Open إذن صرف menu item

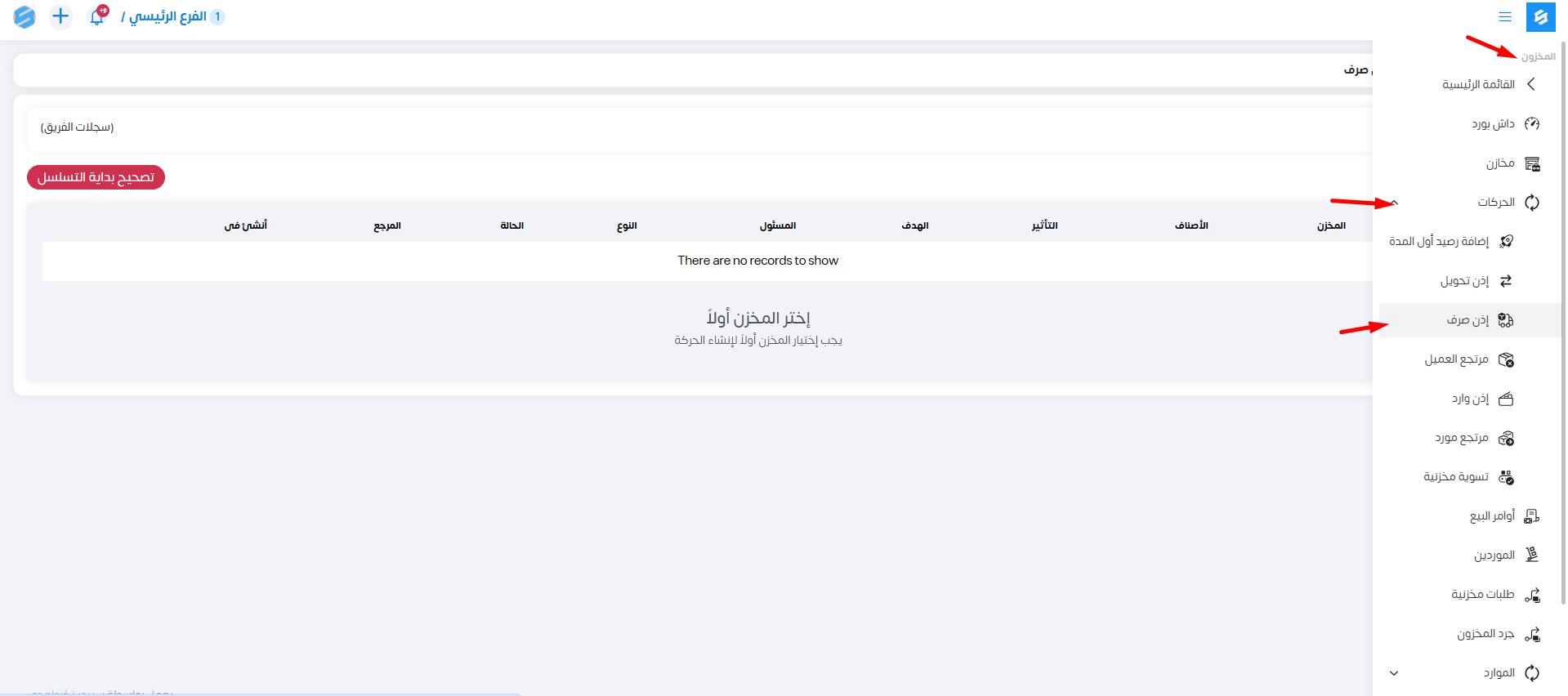1467,320
